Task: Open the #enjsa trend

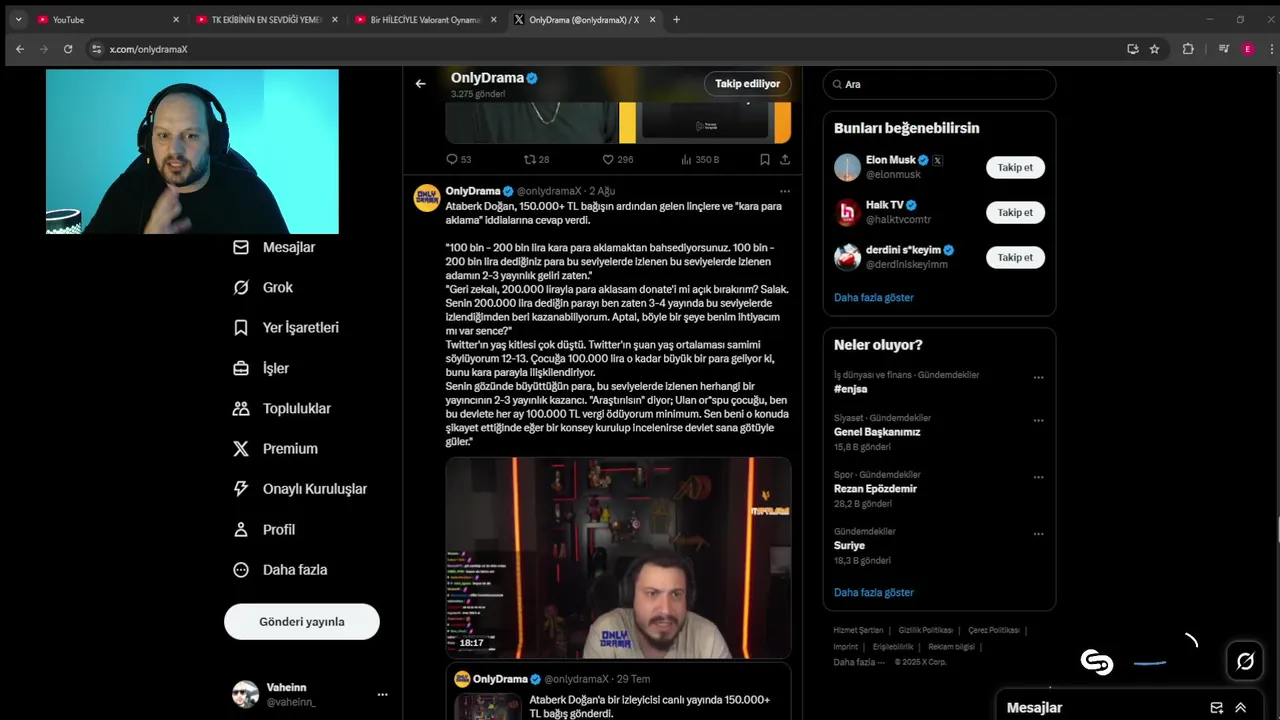Action: (x=851, y=389)
